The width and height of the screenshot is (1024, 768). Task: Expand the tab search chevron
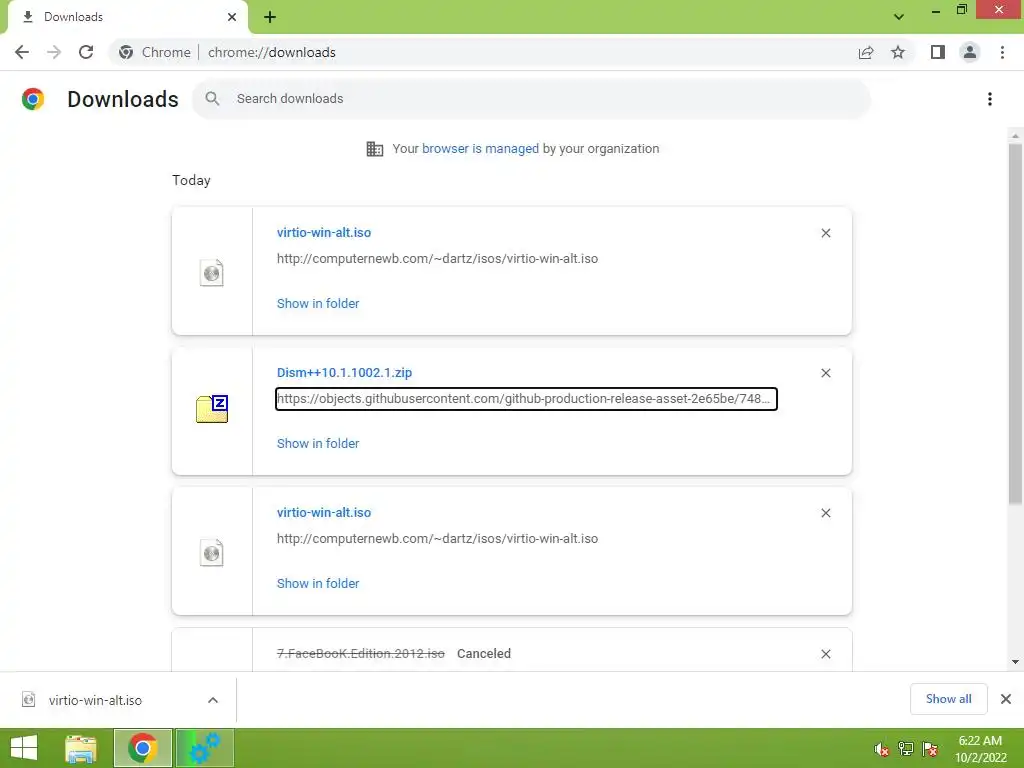tap(899, 17)
